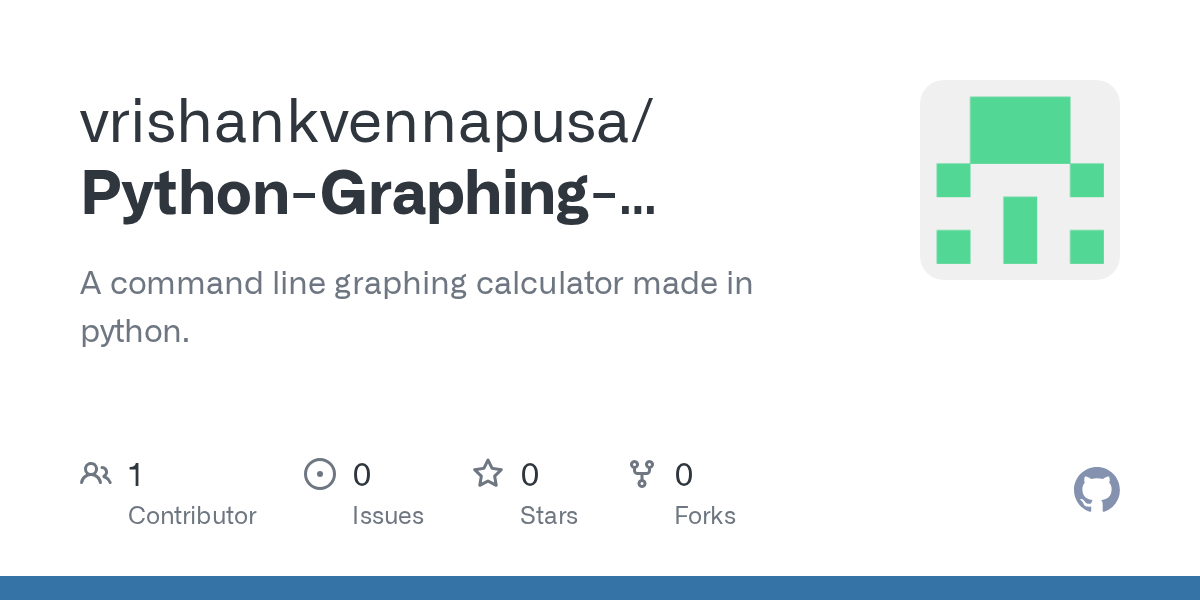The width and height of the screenshot is (1200, 600).
Task: Click the Issues circle-dot icon
Action: click(319, 474)
